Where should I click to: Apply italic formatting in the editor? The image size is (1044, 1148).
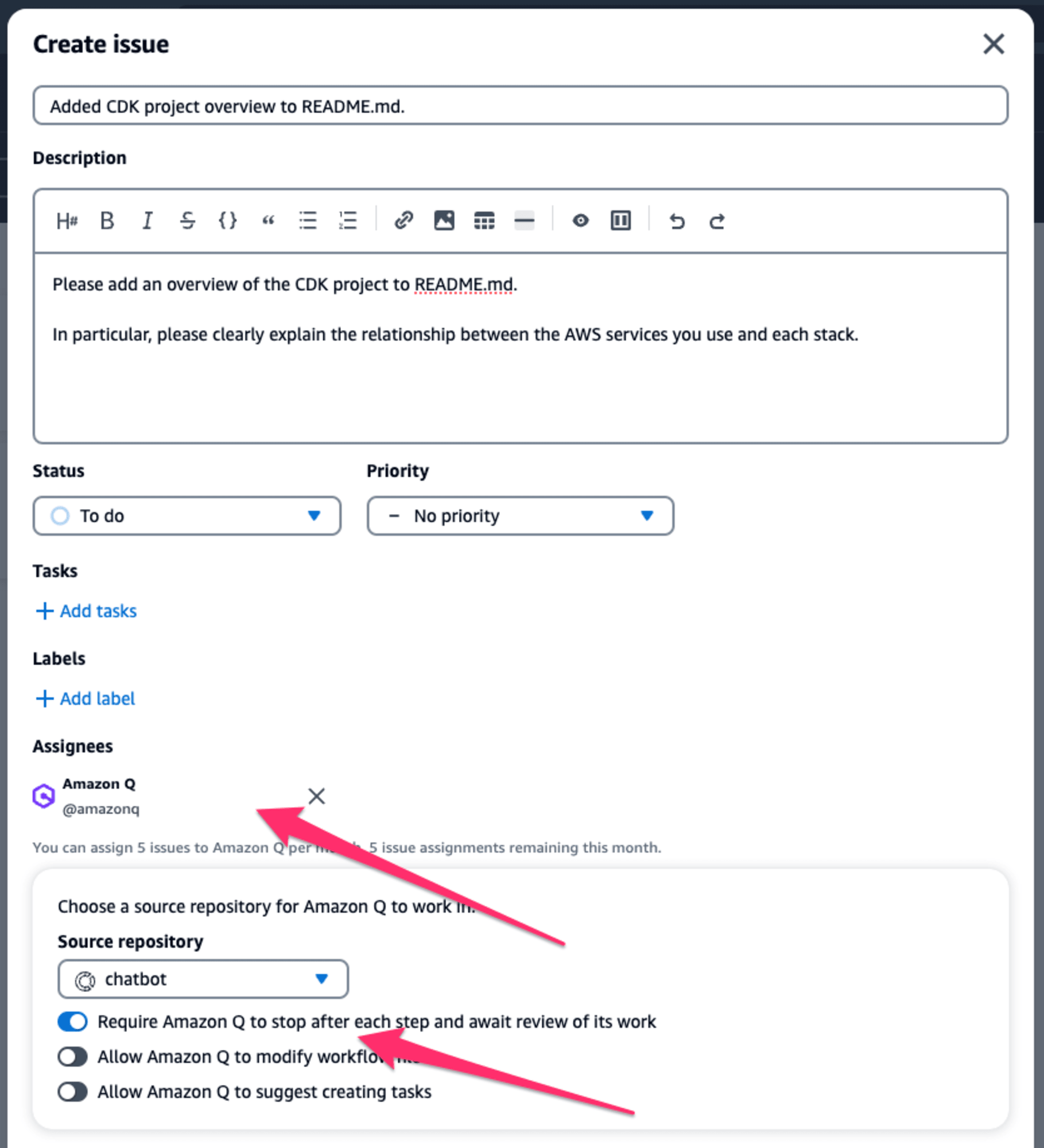coord(148,220)
